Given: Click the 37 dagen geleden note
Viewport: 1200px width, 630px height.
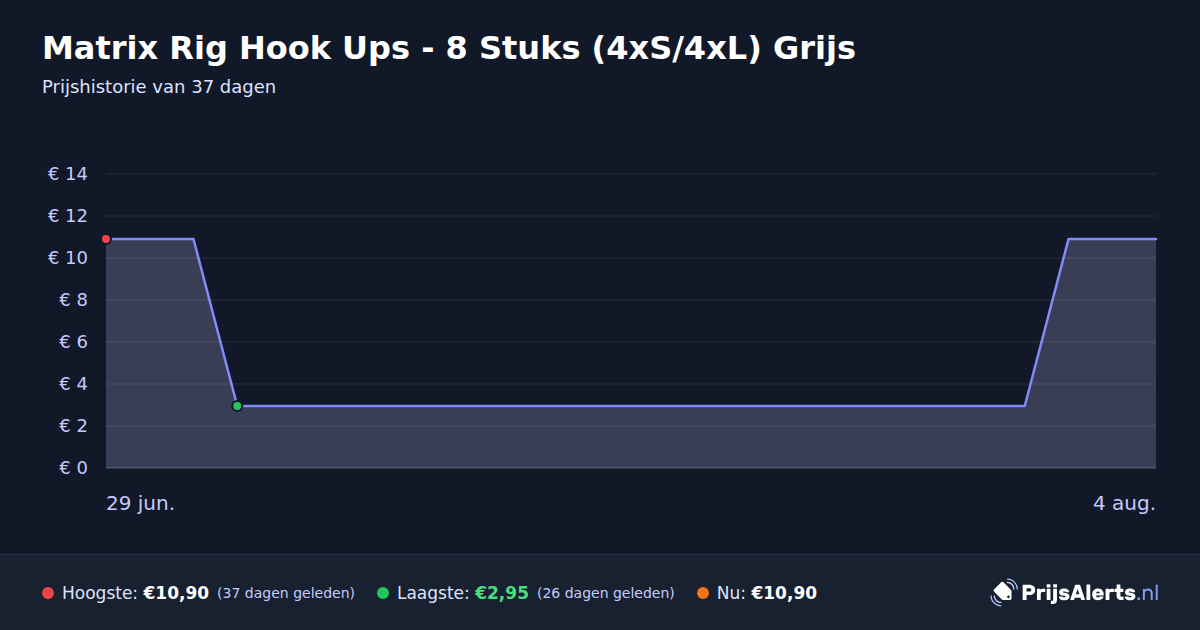Looking at the screenshot, I should tap(286, 593).
